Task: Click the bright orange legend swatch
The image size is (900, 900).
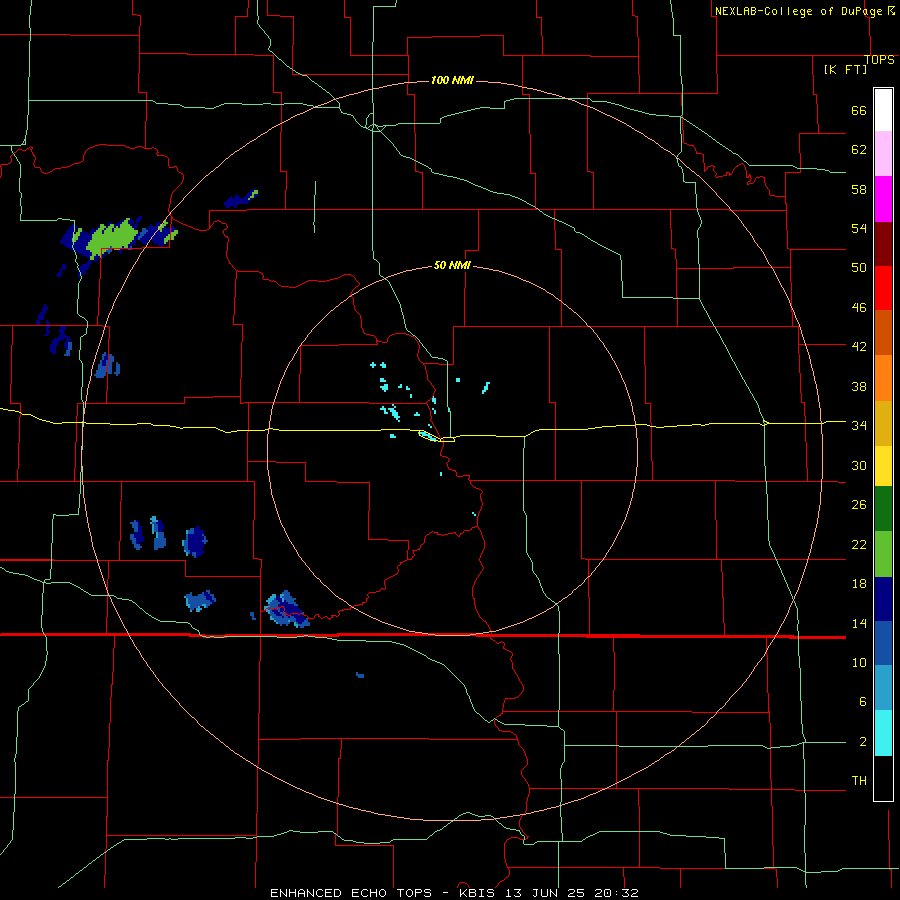Action: click(x=883, y=378)
